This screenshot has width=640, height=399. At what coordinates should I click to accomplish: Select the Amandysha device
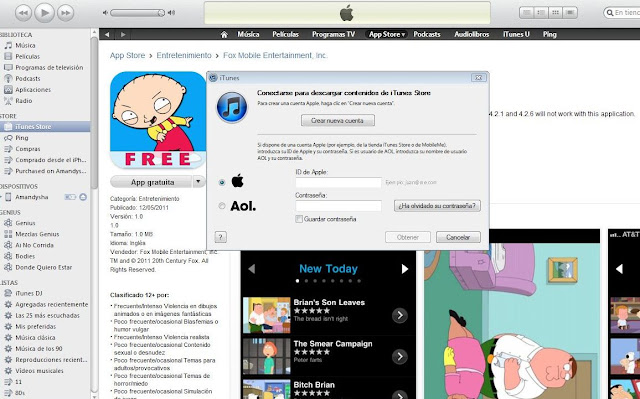(32, 197)
